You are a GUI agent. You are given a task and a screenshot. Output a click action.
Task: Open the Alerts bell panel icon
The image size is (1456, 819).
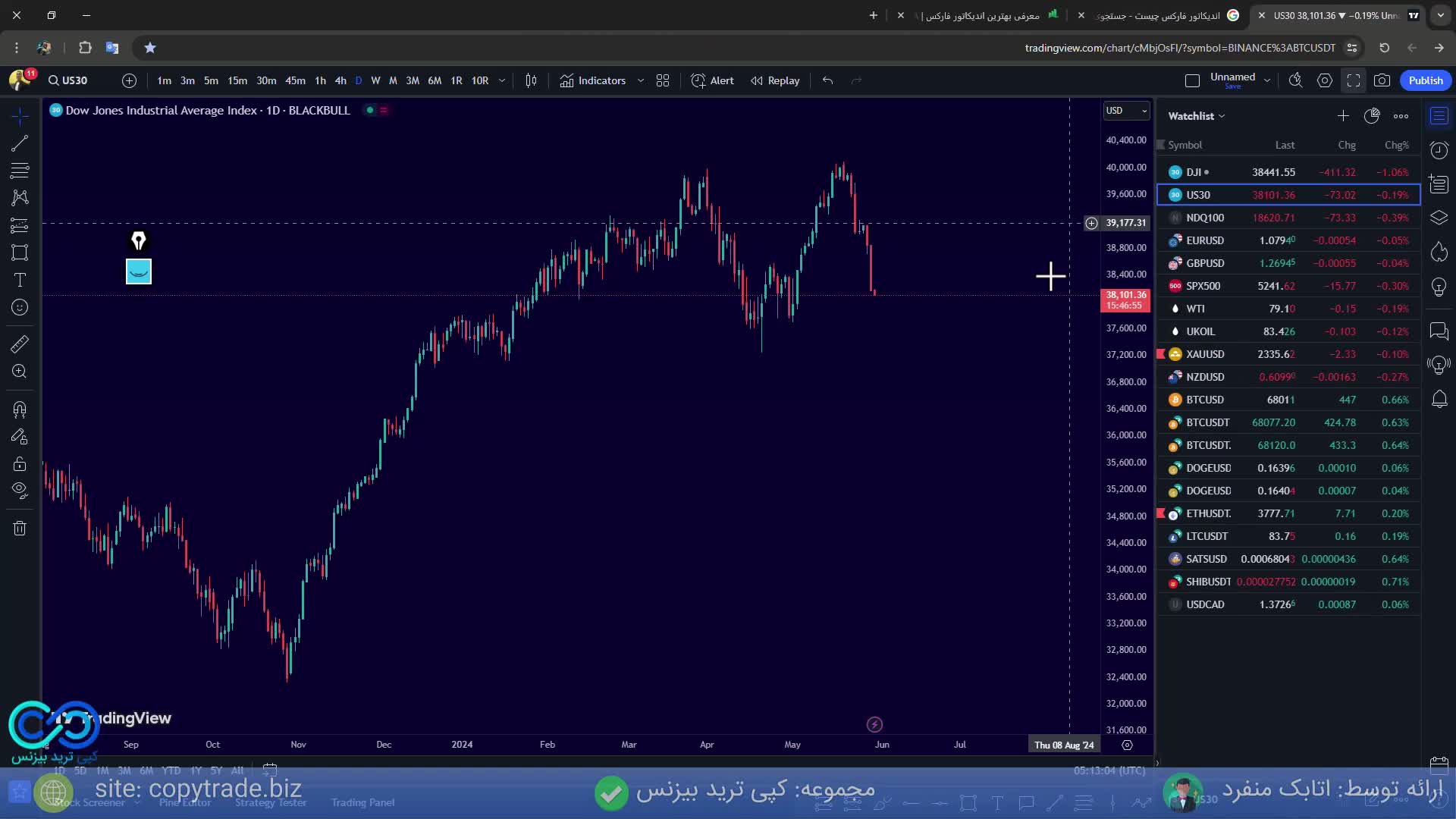click(x=1439, y=399)
